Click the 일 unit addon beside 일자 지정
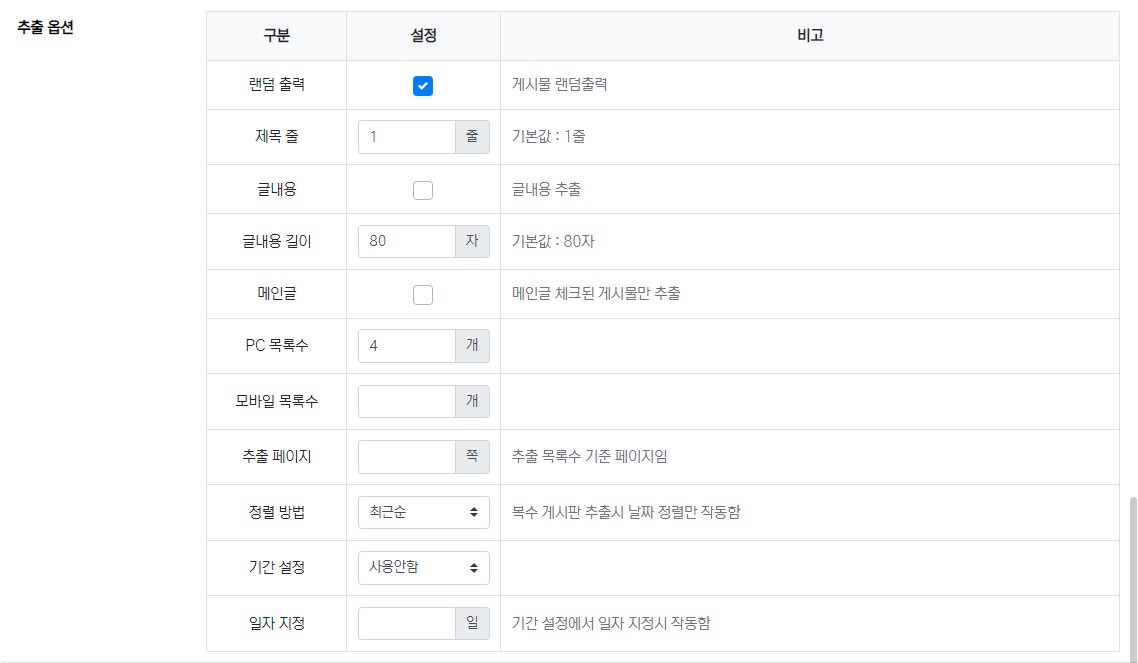Viewport: 1138px width, 663px height. 472,624
